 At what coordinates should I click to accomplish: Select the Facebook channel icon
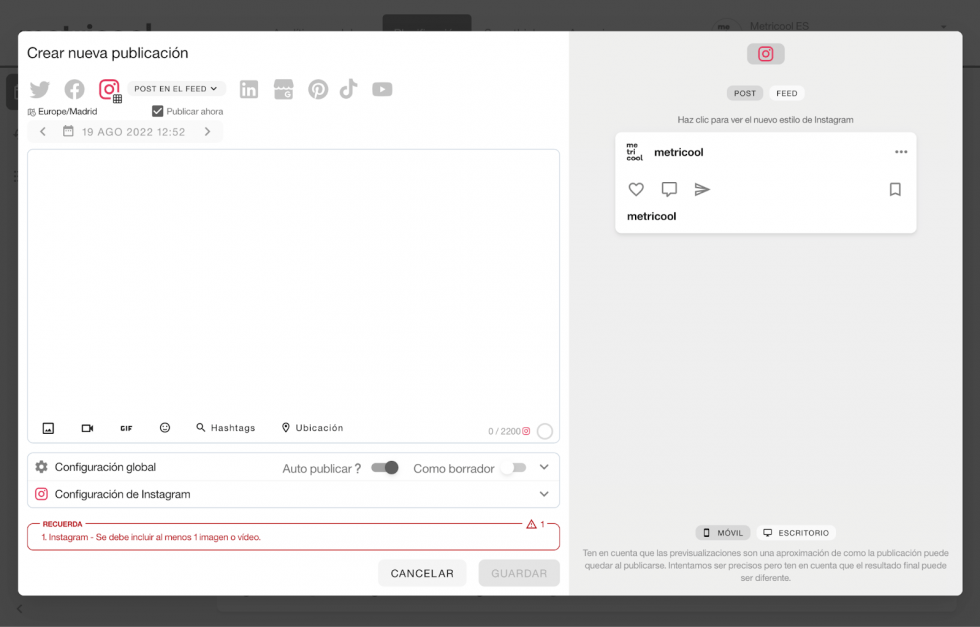coord(74,89)
